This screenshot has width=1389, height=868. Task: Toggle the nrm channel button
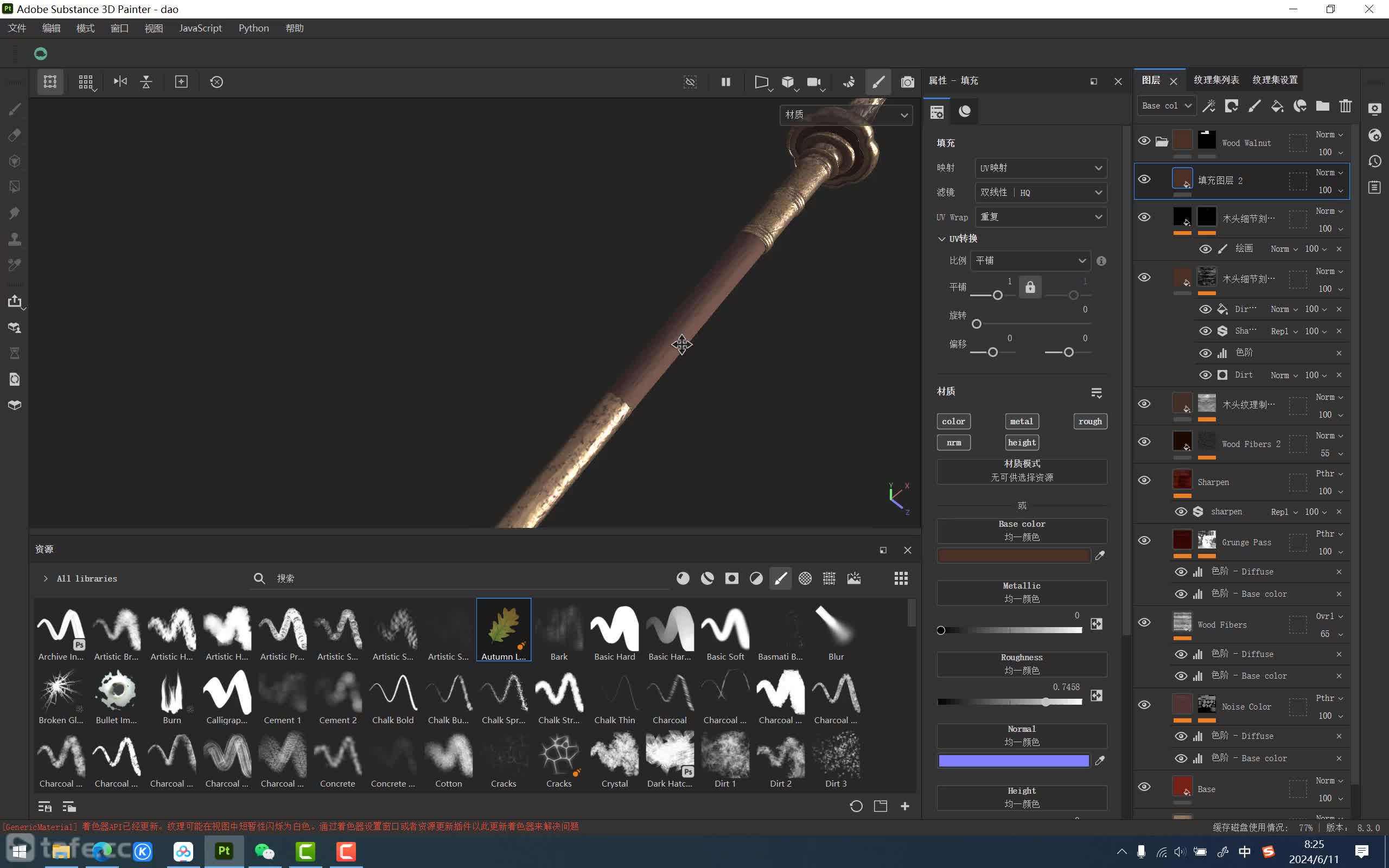tap(953, 443)
